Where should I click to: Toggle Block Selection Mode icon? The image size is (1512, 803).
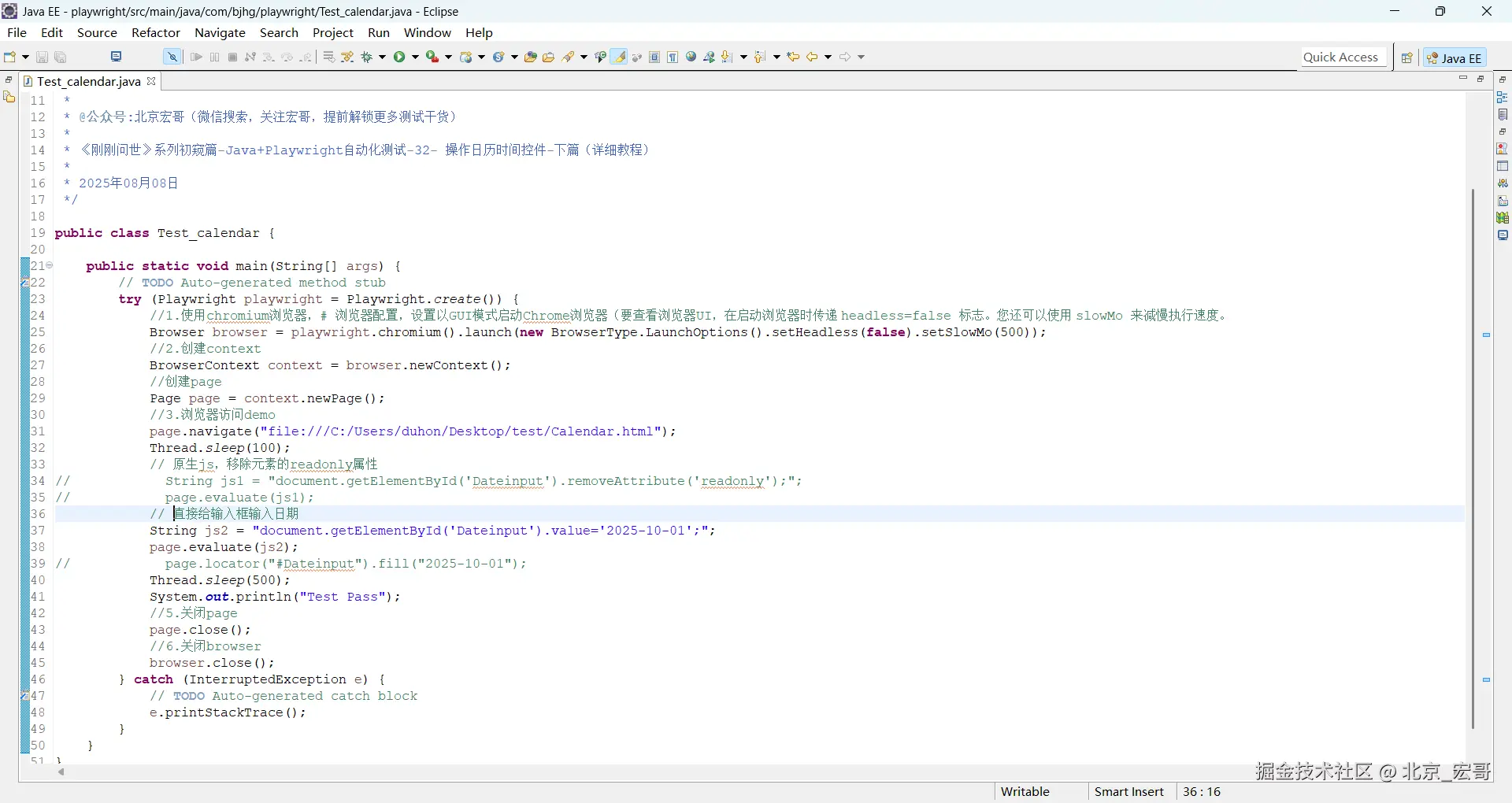click(x=654, y=57)
